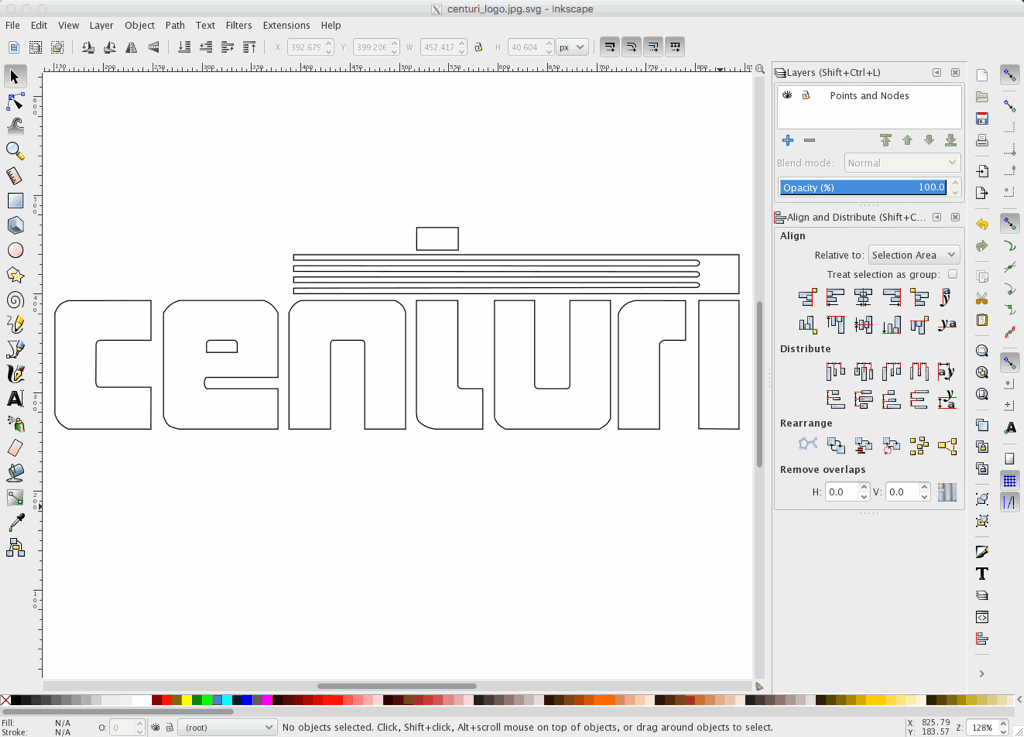
Task: Select the 3D box tool
Action: [x=15, y=225]
